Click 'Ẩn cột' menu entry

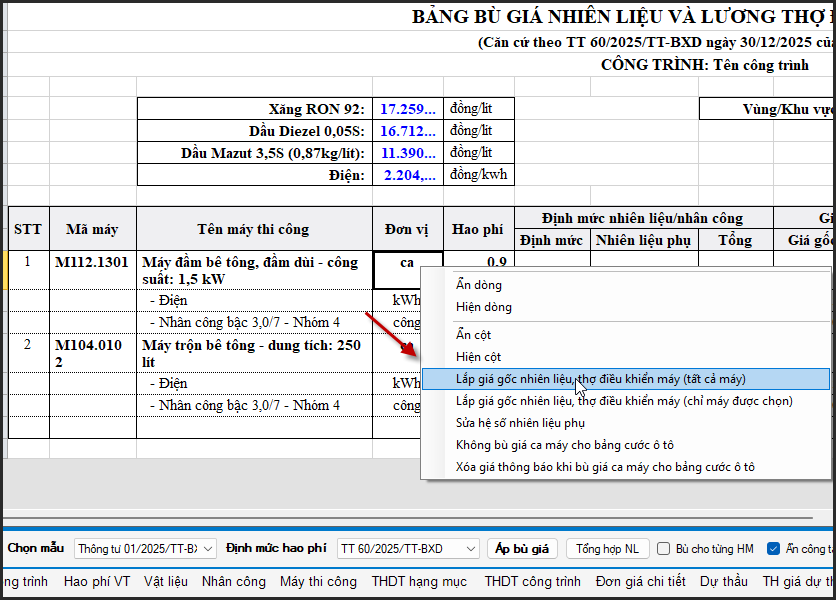click(x=473, y=335)
